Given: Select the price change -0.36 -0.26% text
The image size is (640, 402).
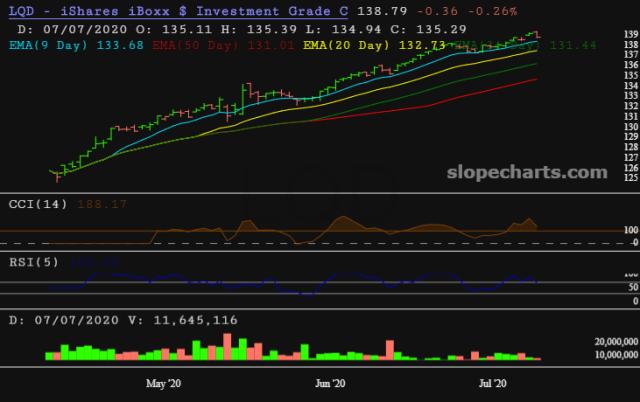Looking at the screenshot, I should [x=467, y=11].
